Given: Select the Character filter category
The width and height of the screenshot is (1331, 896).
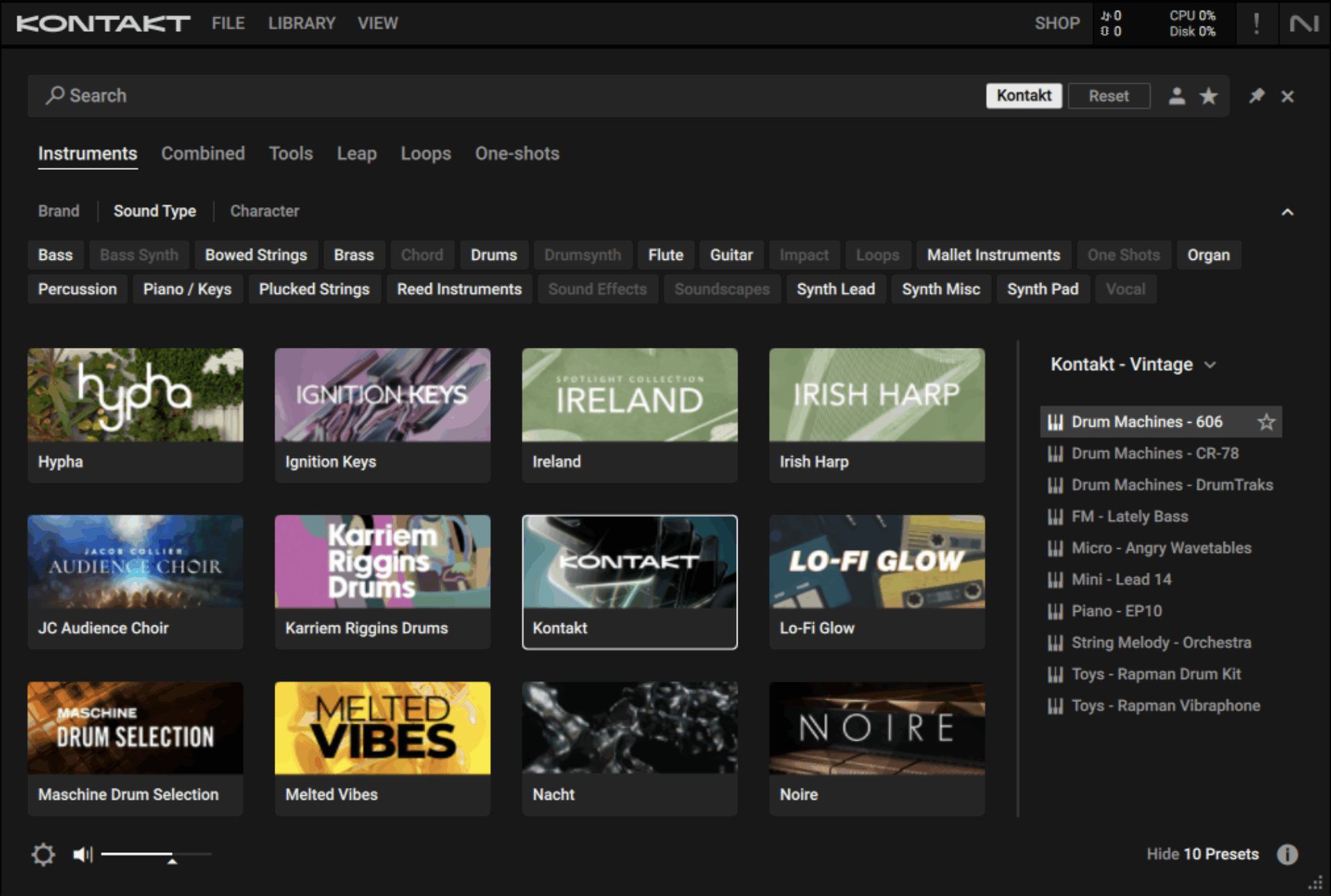Looking at the screenshot, I should pyautogui.click(x=264, y=211).
